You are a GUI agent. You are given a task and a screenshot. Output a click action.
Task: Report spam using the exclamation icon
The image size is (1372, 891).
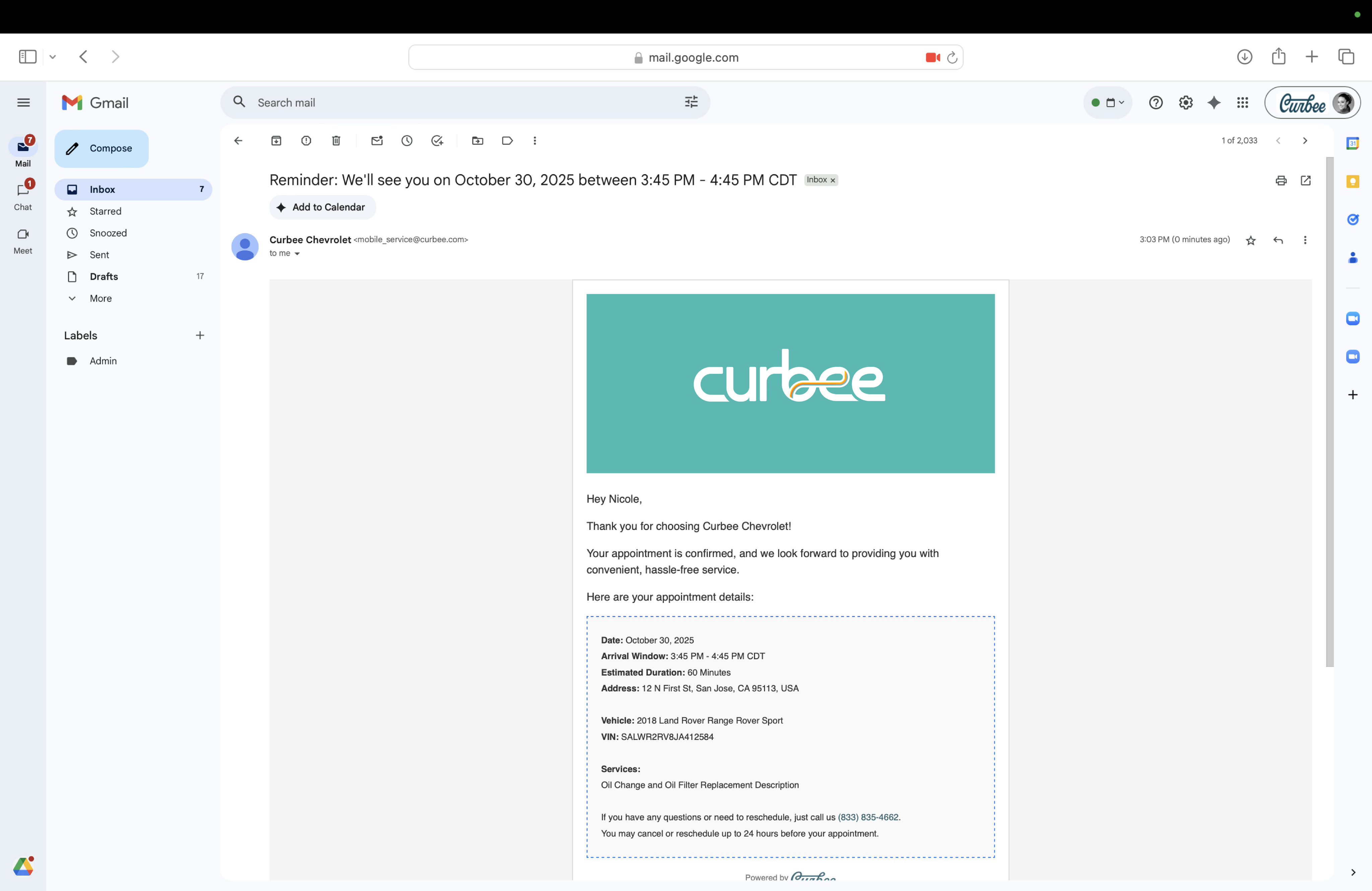(x=306, y=141)
